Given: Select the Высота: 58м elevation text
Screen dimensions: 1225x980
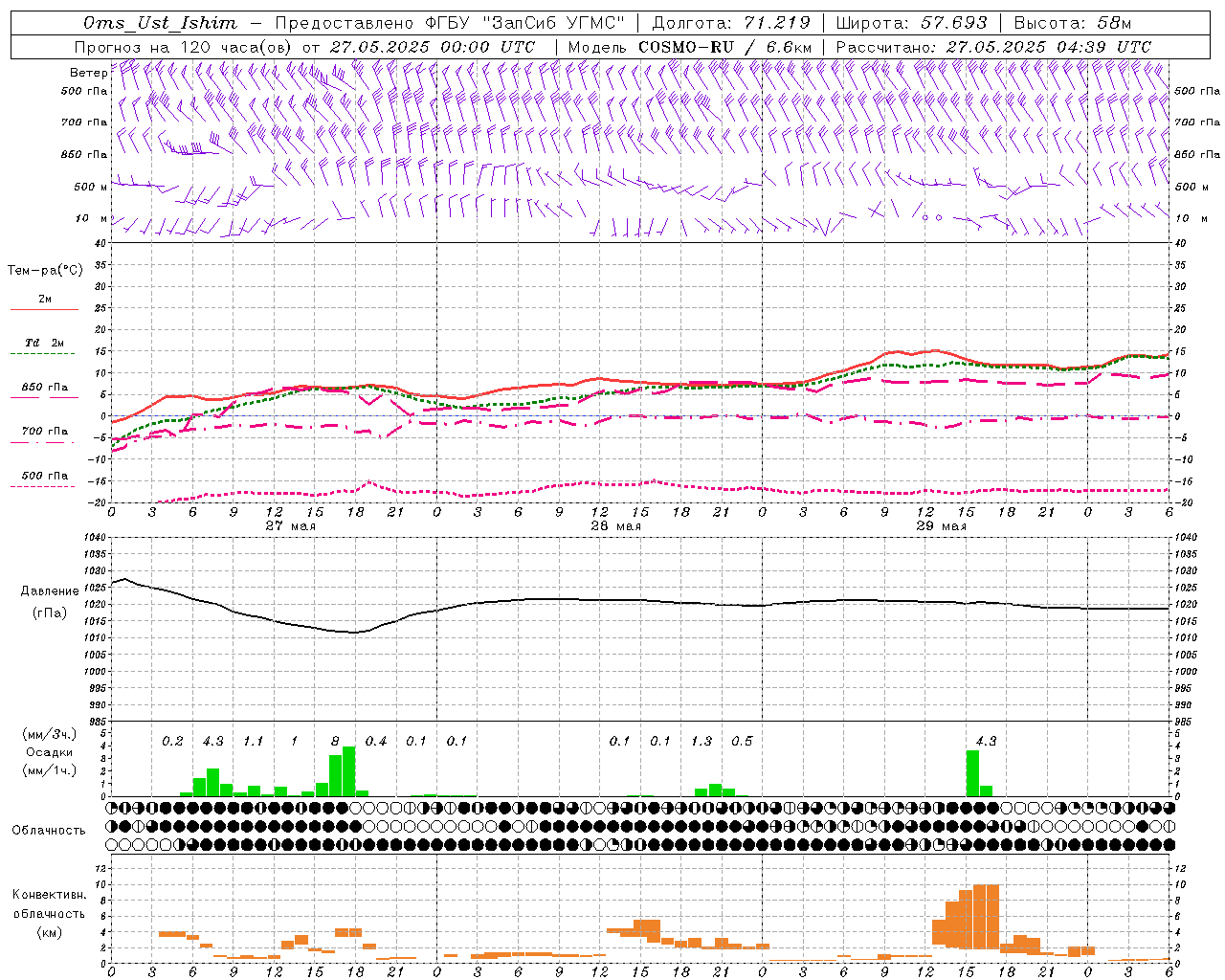Looking at the screenshot, I should click(1072, 23).
